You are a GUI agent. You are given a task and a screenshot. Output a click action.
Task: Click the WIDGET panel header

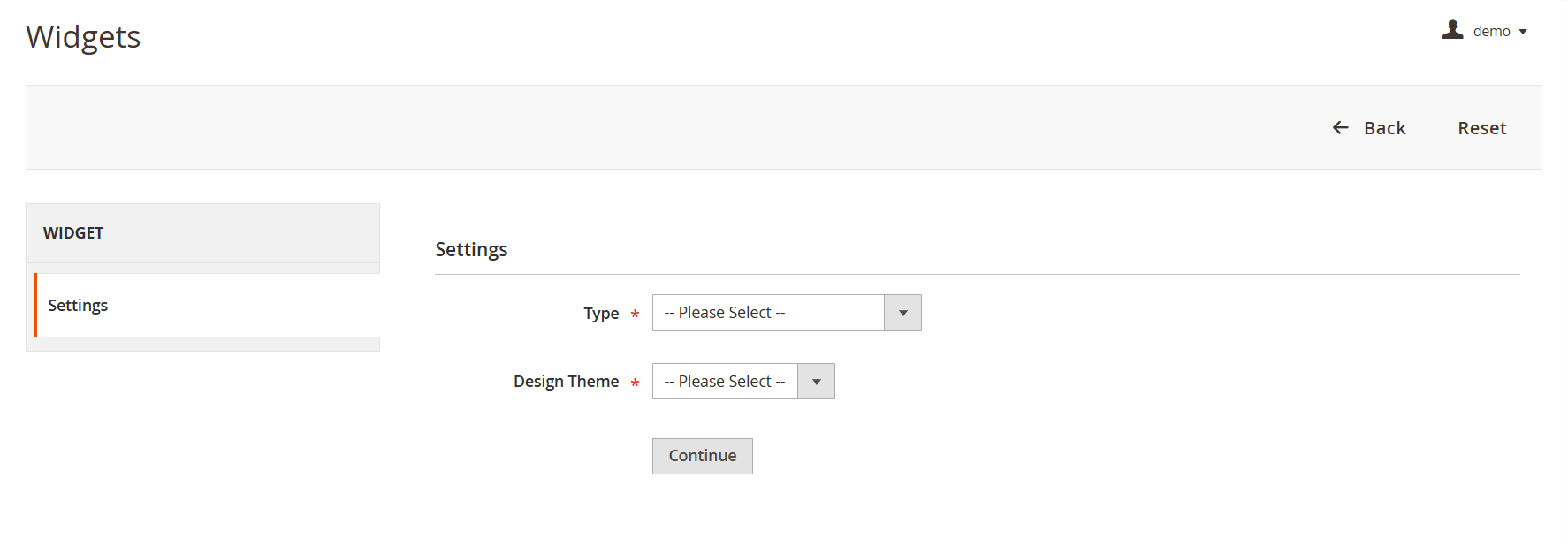(x=73, y=233)
